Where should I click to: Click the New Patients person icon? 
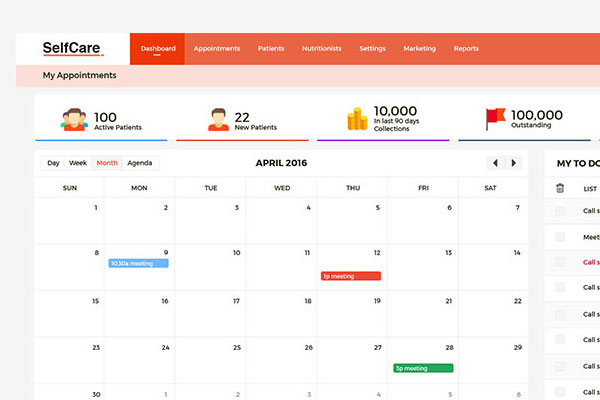pos(217,120)
